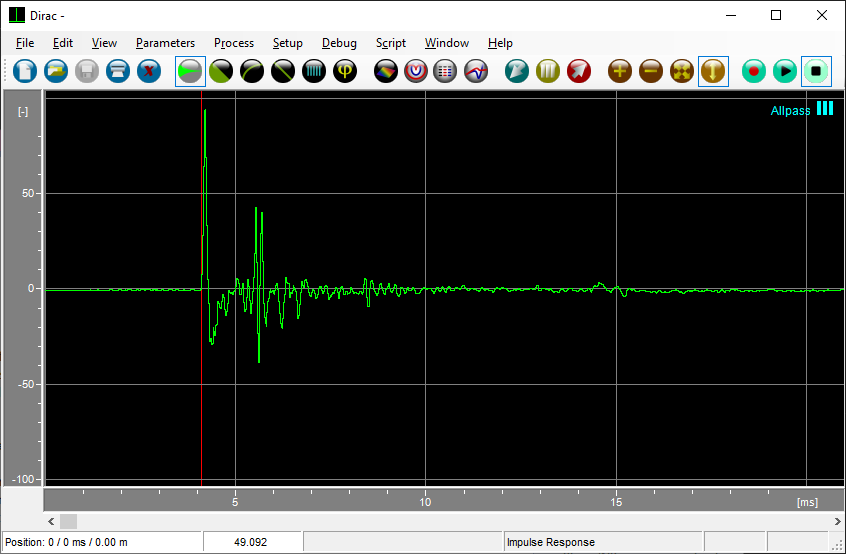Click the Allpass filter label
Screen dimensions: 846x554
(x=790, y=111)
